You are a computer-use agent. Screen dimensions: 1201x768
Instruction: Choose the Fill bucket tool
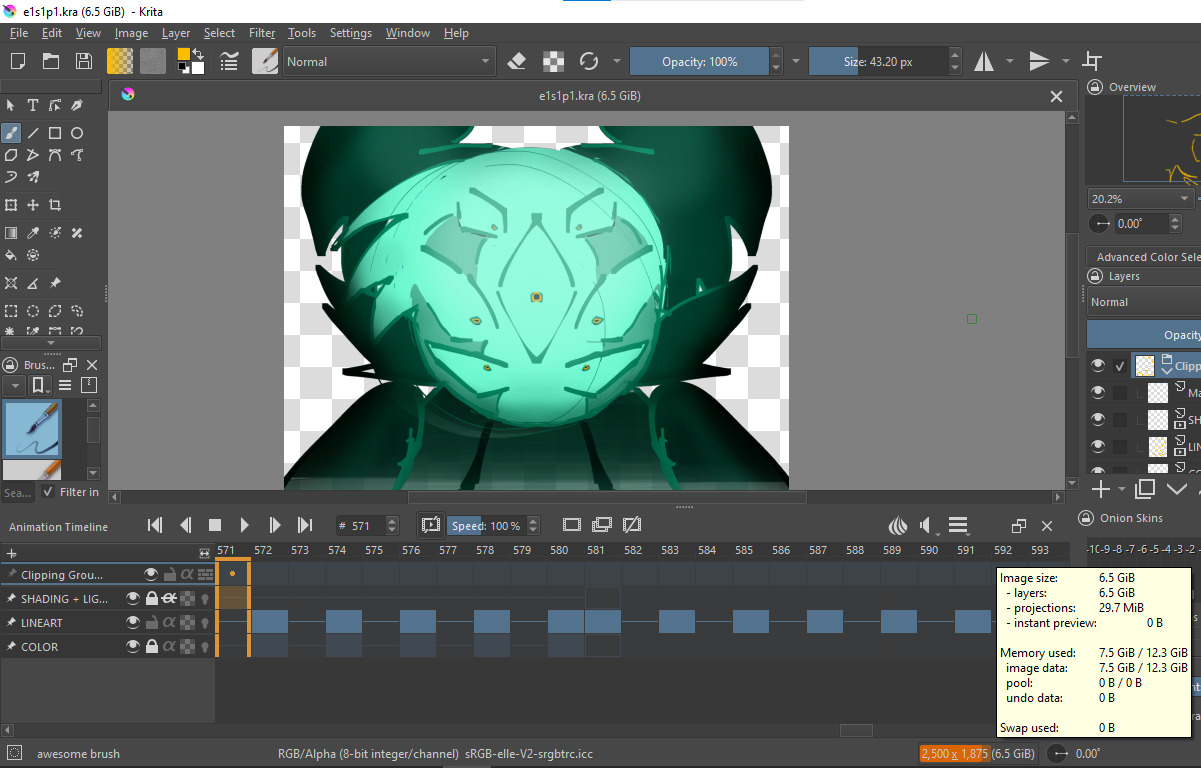(x=11, y=255)
